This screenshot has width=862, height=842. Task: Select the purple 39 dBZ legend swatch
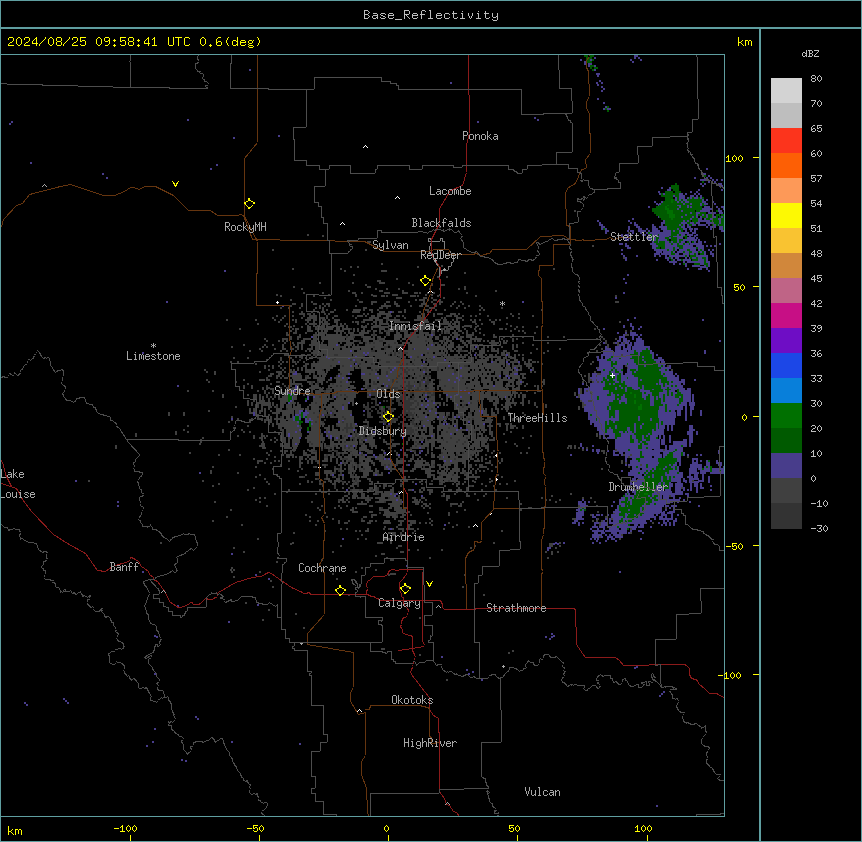pyautogui.click(x=786, y=340)
